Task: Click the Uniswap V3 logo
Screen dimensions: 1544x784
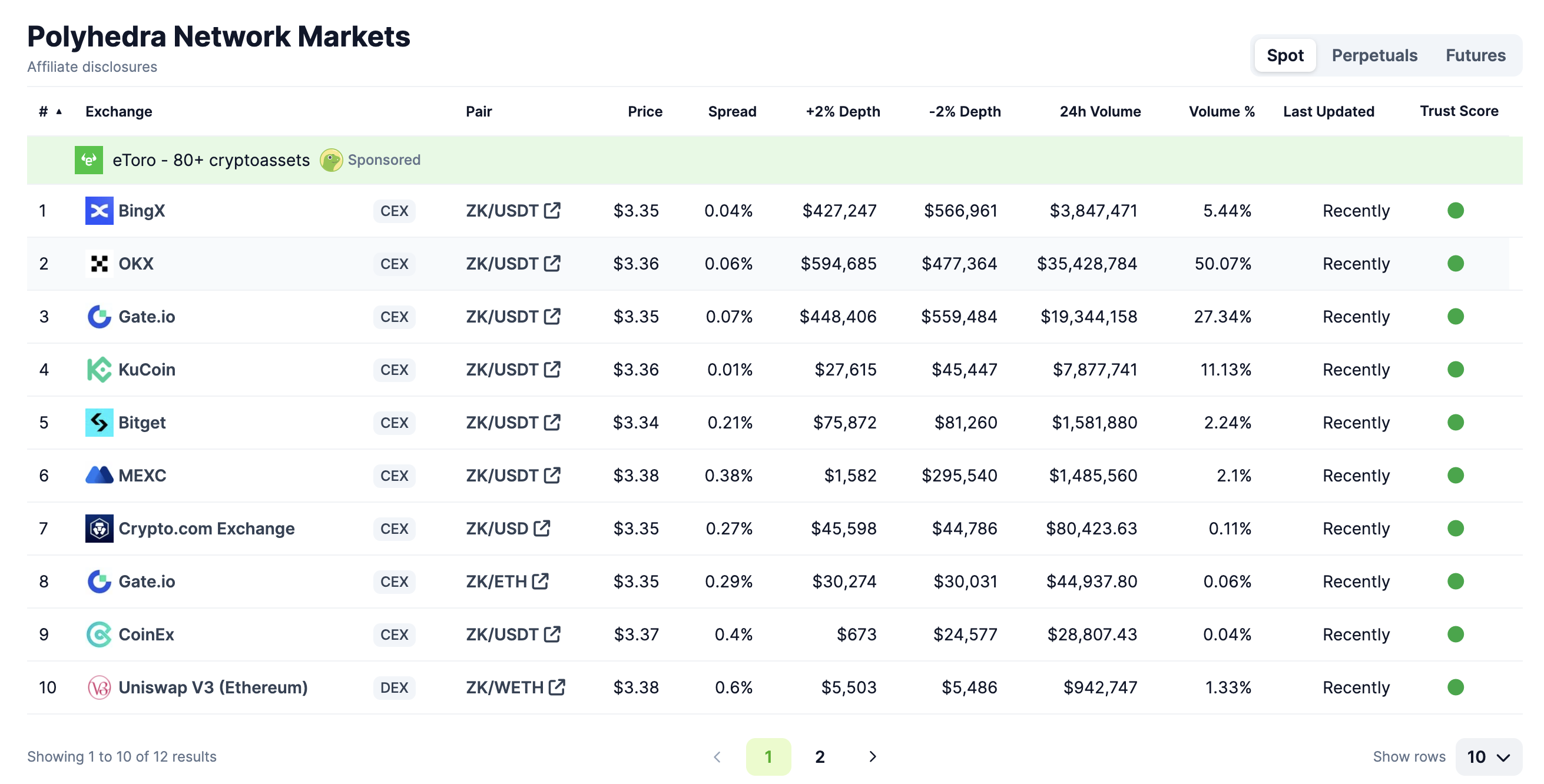Action: tap(99, 687)
